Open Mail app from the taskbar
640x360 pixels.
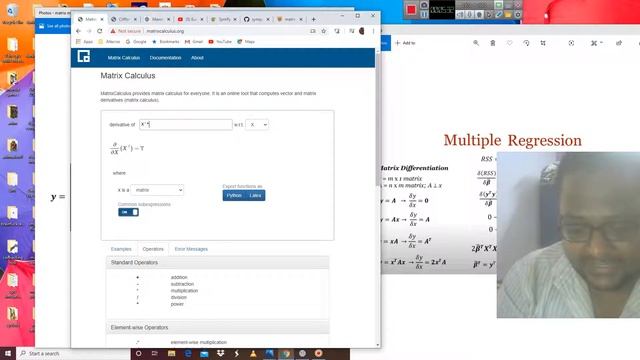point(204,353)
